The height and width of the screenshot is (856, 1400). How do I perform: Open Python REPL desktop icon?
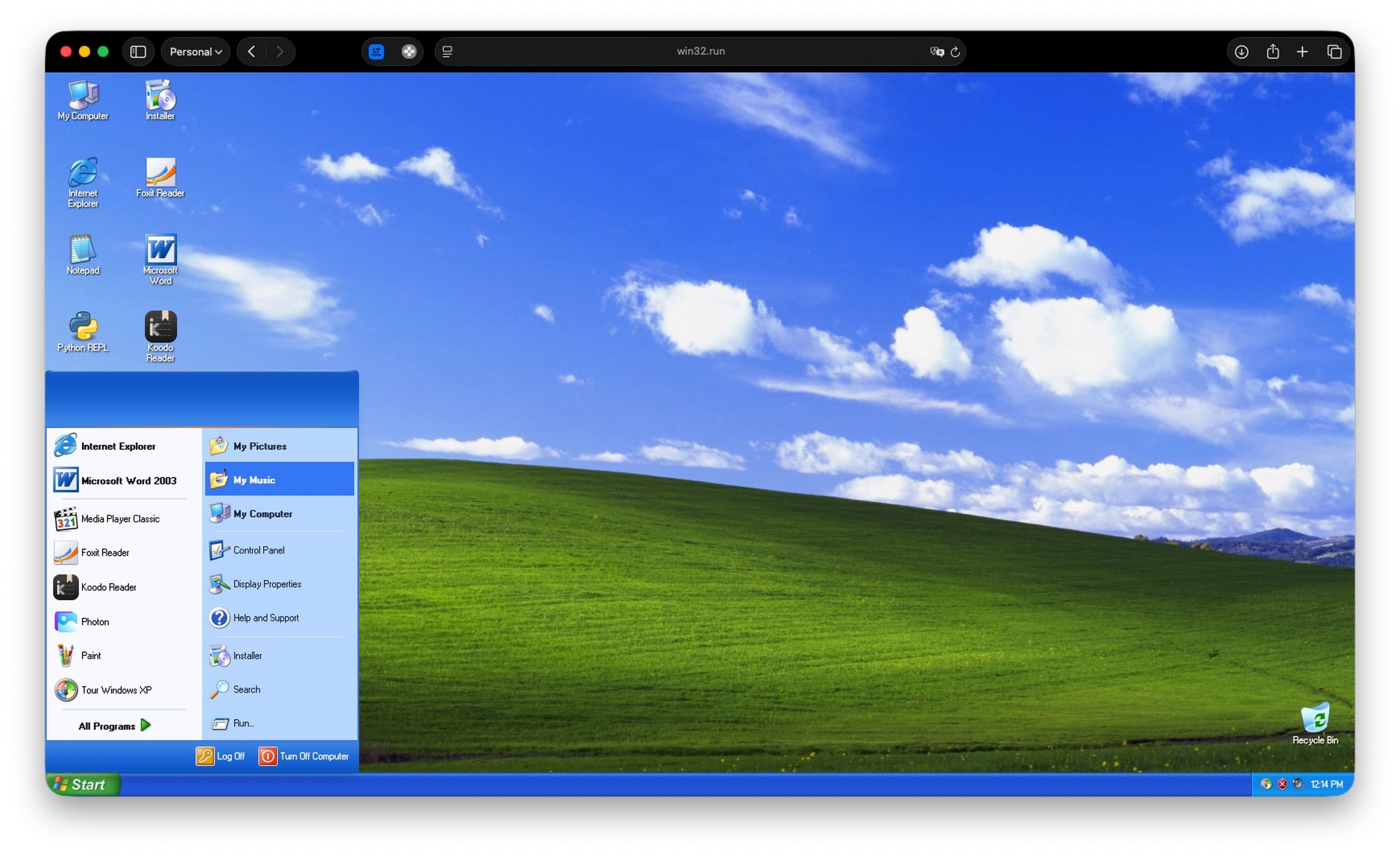pyautogui.click(x=83, y=332)
